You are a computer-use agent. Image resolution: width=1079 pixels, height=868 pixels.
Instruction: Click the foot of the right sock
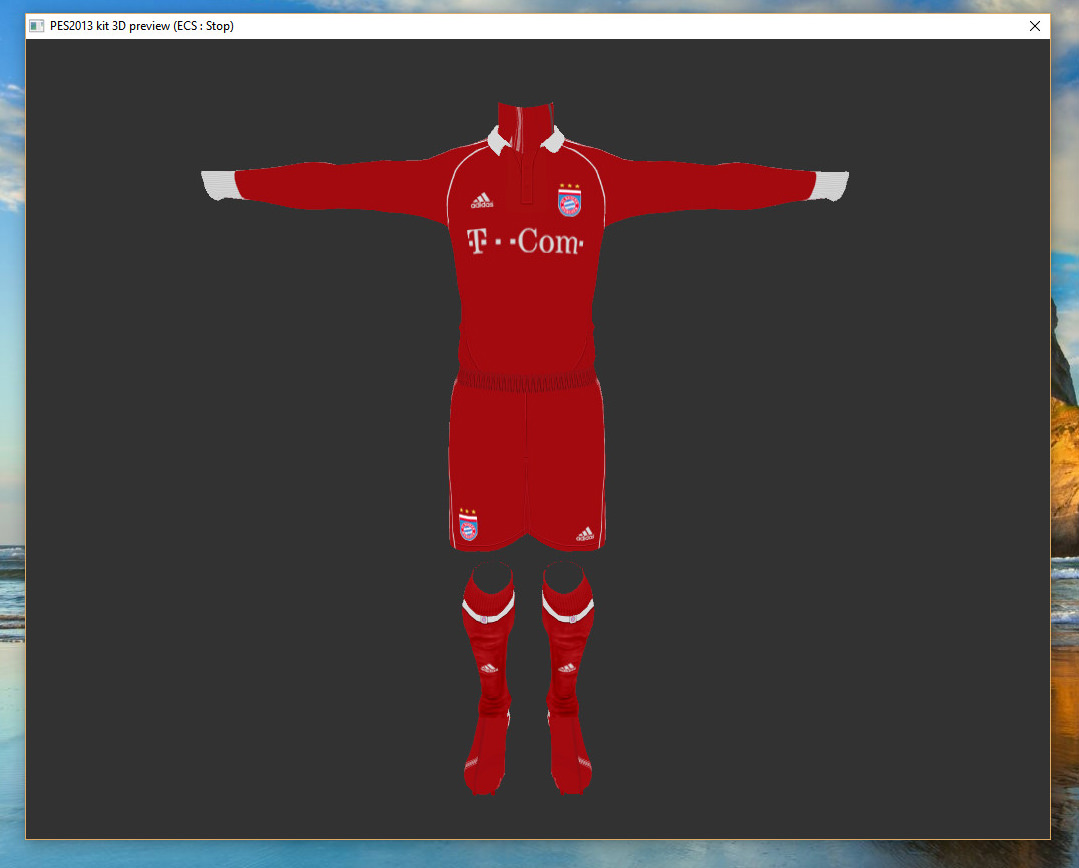pos(570,765)
